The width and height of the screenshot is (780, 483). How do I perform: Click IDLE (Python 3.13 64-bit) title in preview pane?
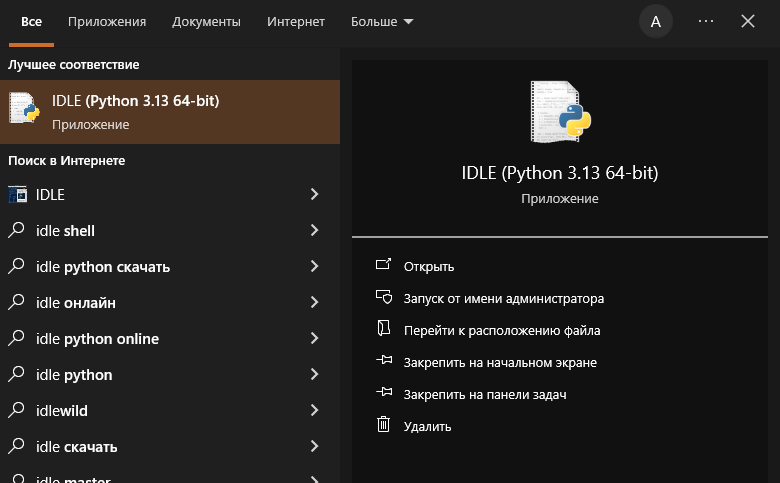point(560,173)
